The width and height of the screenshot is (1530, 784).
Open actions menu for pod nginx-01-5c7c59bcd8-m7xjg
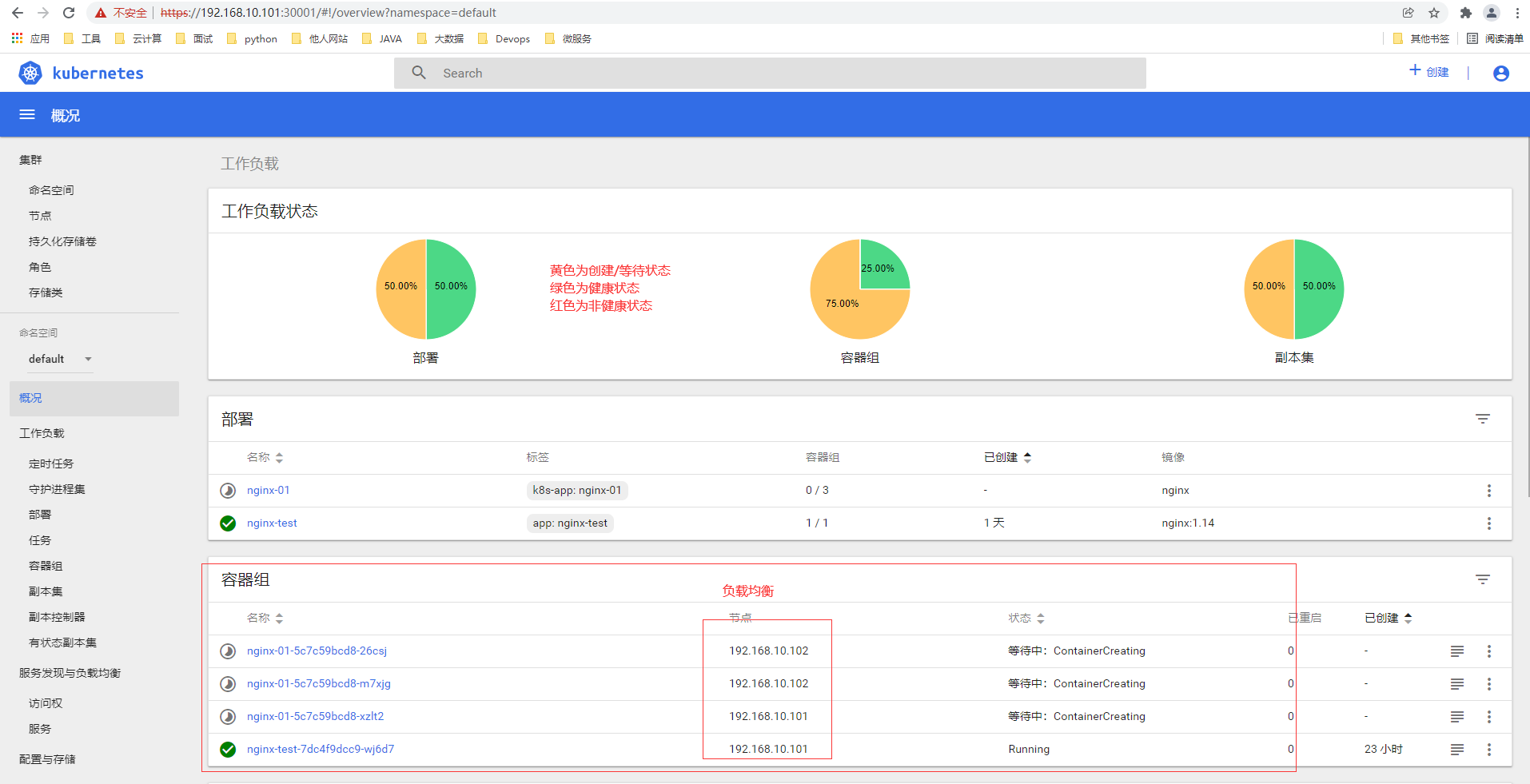[x=1489, y=684]
